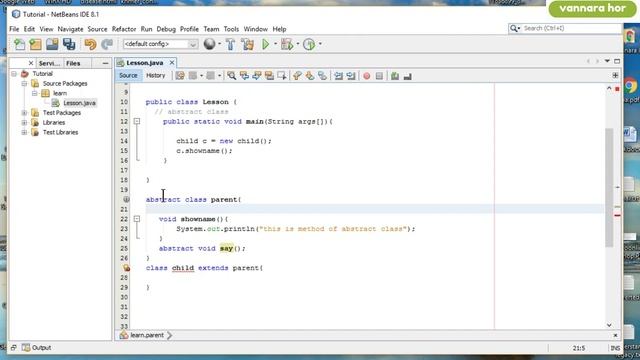Image resolution: width=640 pixels, height=360 pixels.
Task: Open the Navigate menu
Action: [70, 29]
